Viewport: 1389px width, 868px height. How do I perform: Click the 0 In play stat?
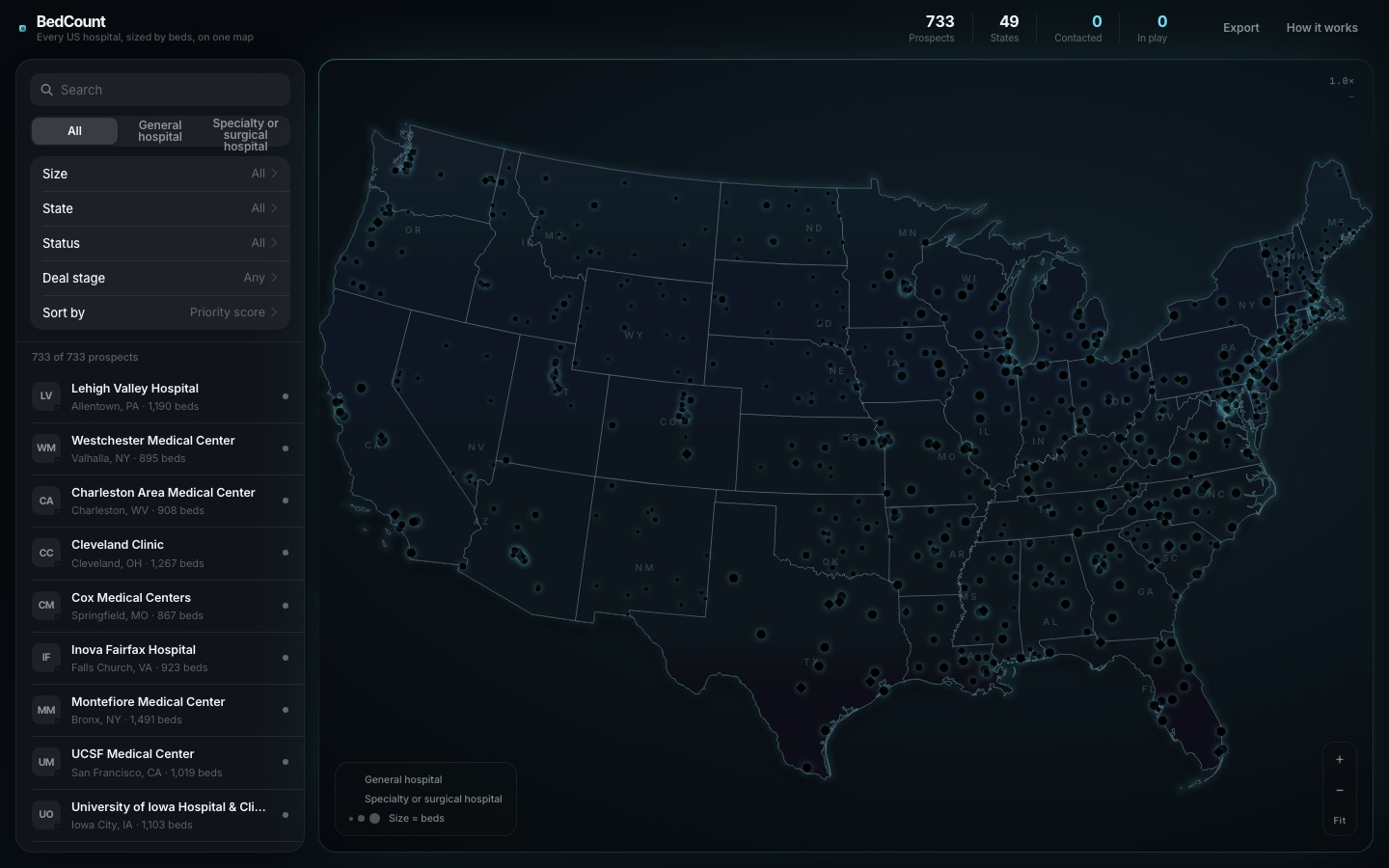[1152, 28]
